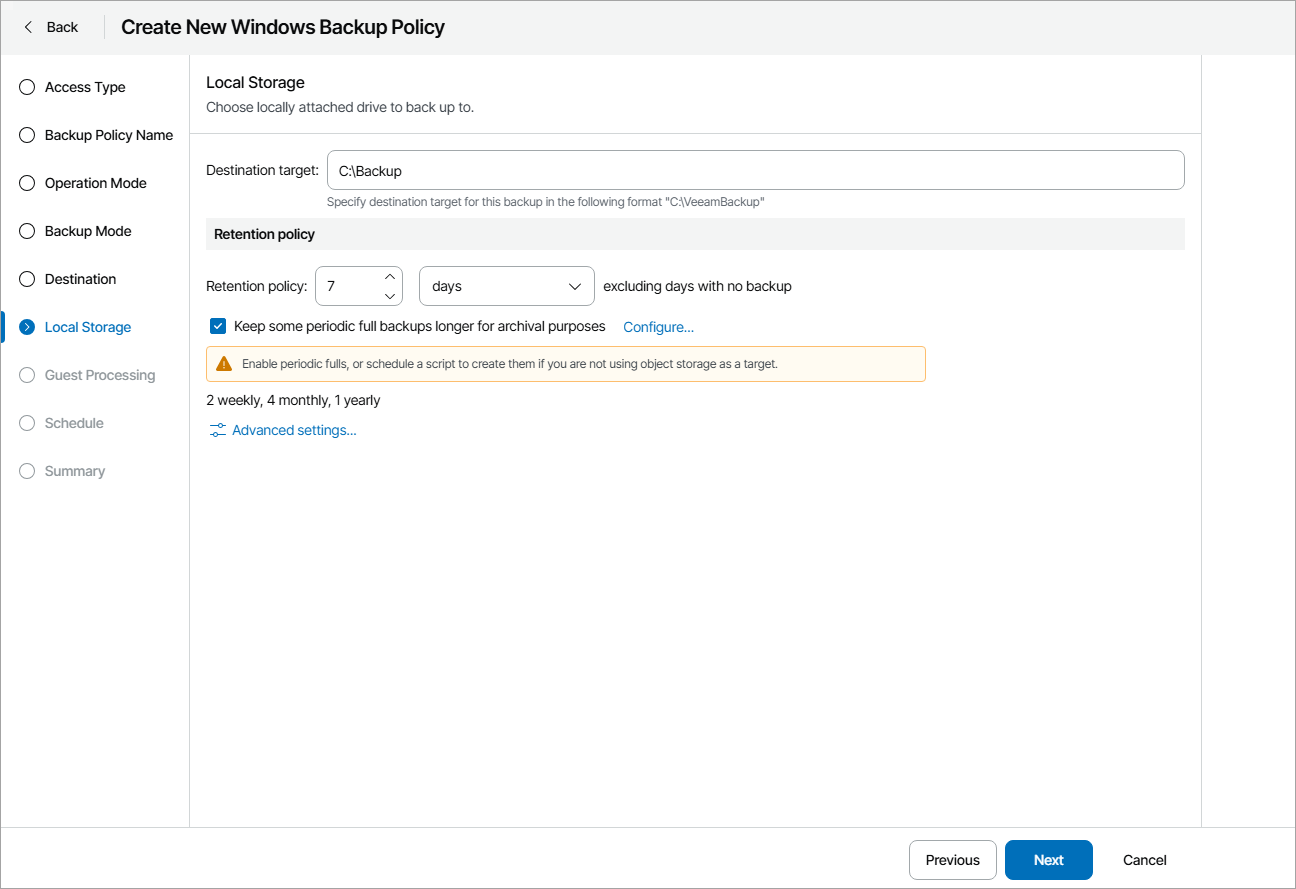Screen dimensions: 1296x889
Task: Open the days retention unit dropdown
Action: pos(507,286)
